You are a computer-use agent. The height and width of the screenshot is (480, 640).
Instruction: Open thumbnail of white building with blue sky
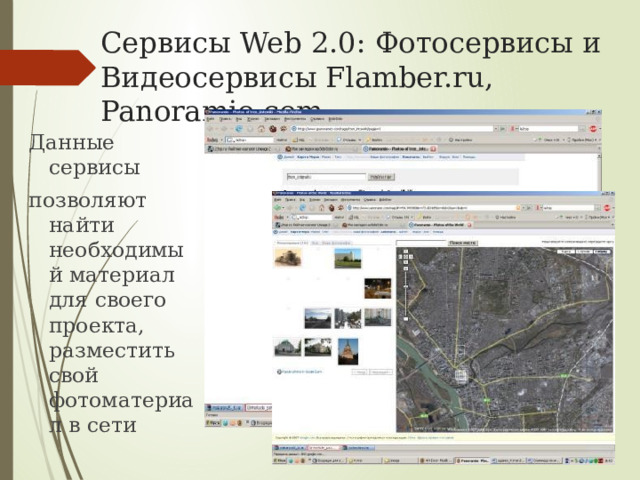[348, 258]
